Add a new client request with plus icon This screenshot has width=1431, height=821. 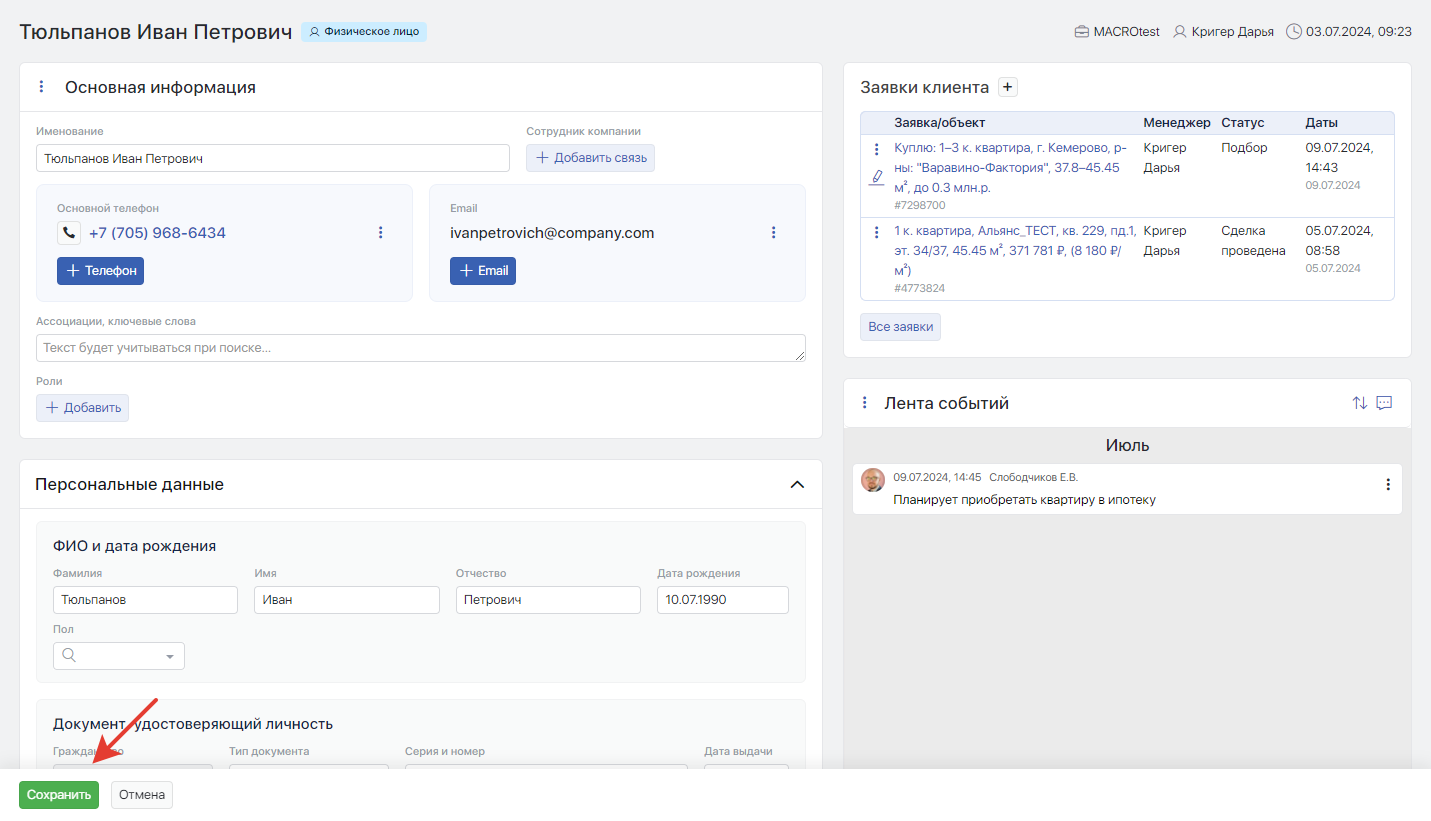pyautogui.click(x=1008, y=87)
